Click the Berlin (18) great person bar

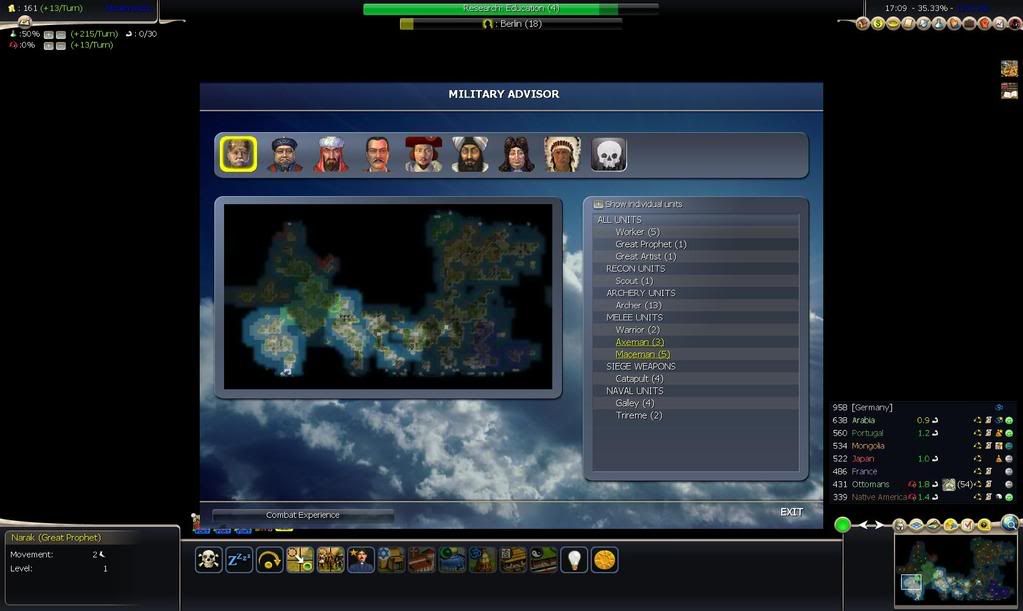[x=511, y=23]
